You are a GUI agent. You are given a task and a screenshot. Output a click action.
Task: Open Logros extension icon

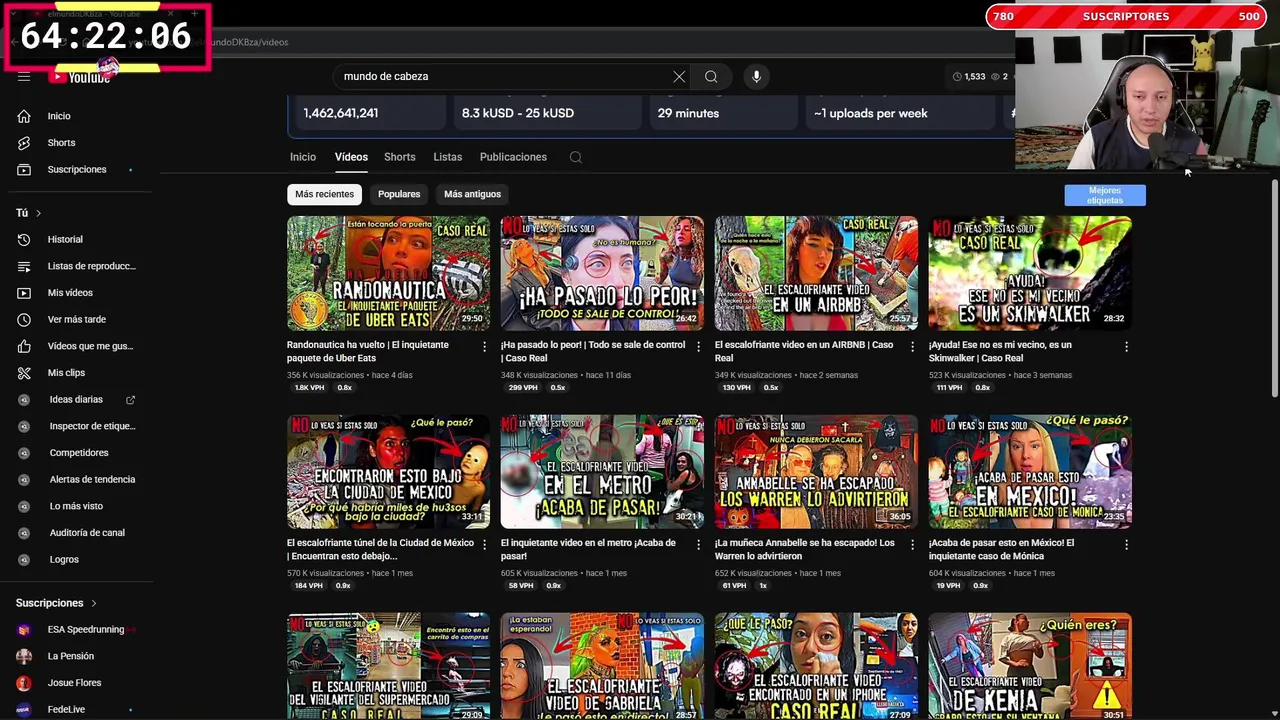(x=25, y=559)
